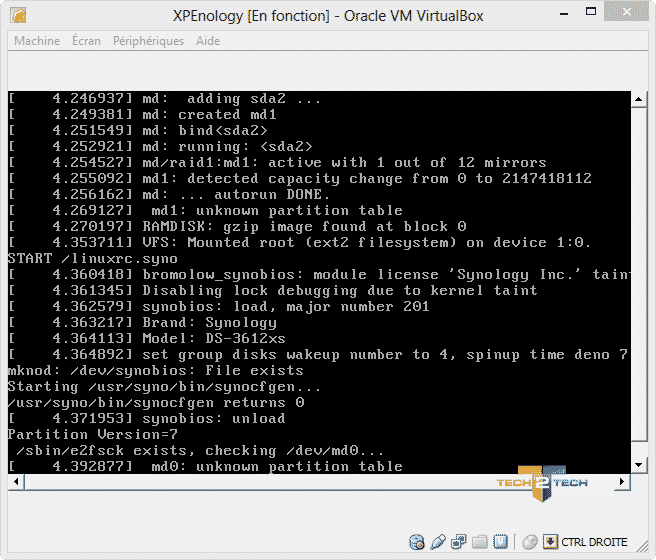Open the Aide menu
This screenshot has width=656, height=560.
pyautogui.click(x=208, y=41)
